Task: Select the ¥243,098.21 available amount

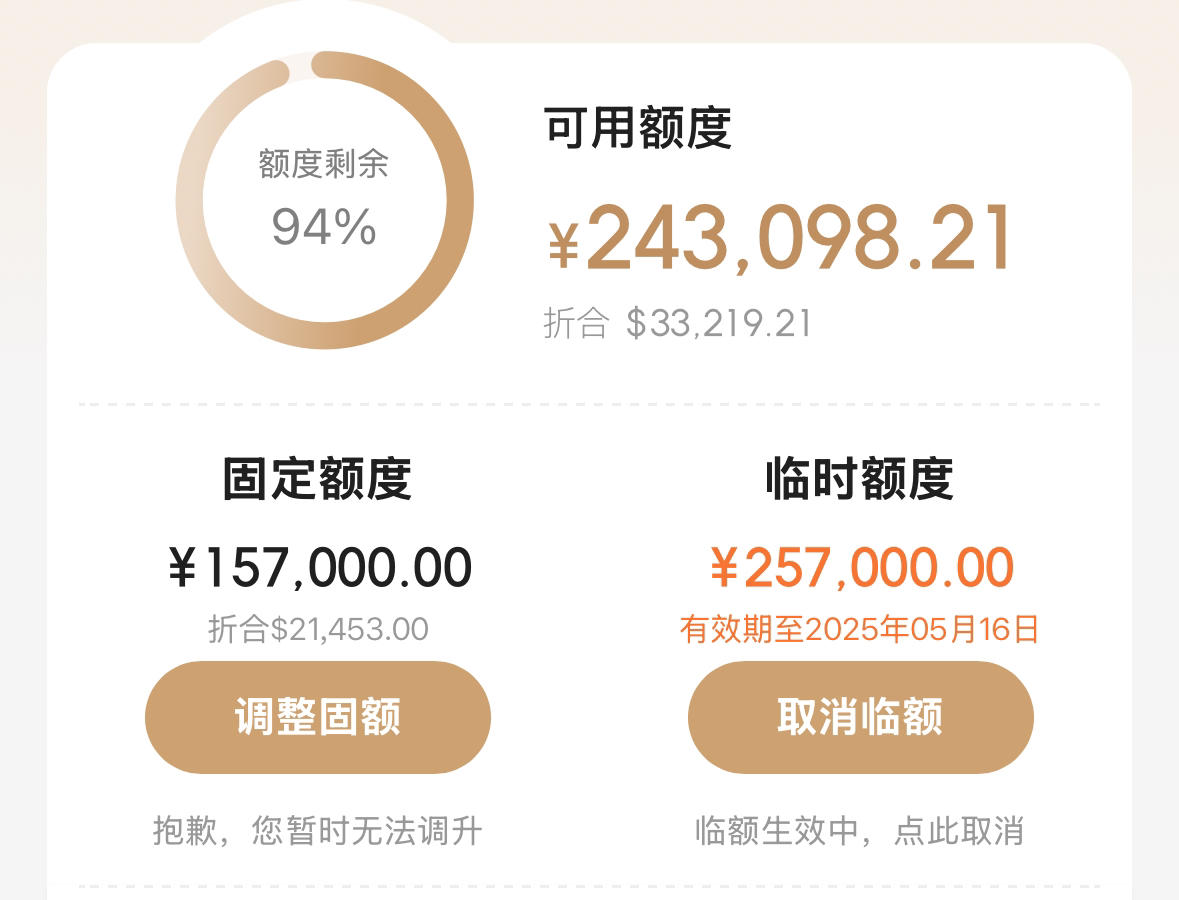Action: [x=779, y=238]
